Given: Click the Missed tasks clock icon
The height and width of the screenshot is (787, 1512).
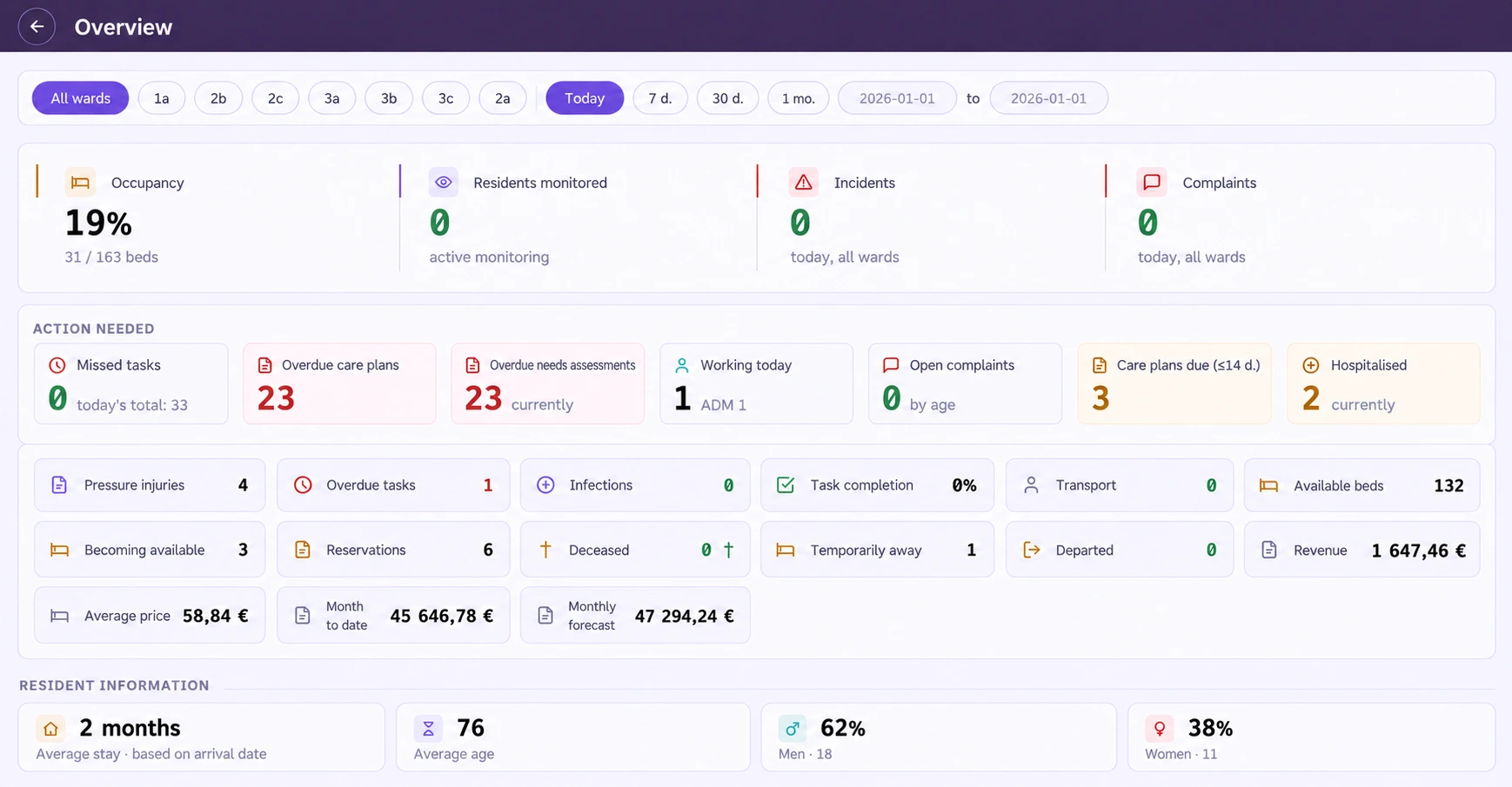Looking at the screenshot, I should (57, 365).
